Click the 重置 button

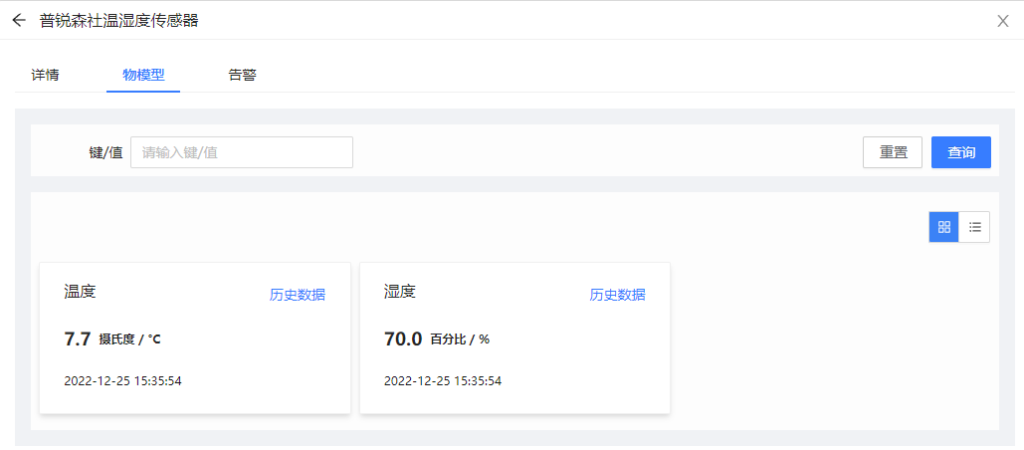pyautogui.click(x=893, y=152)
